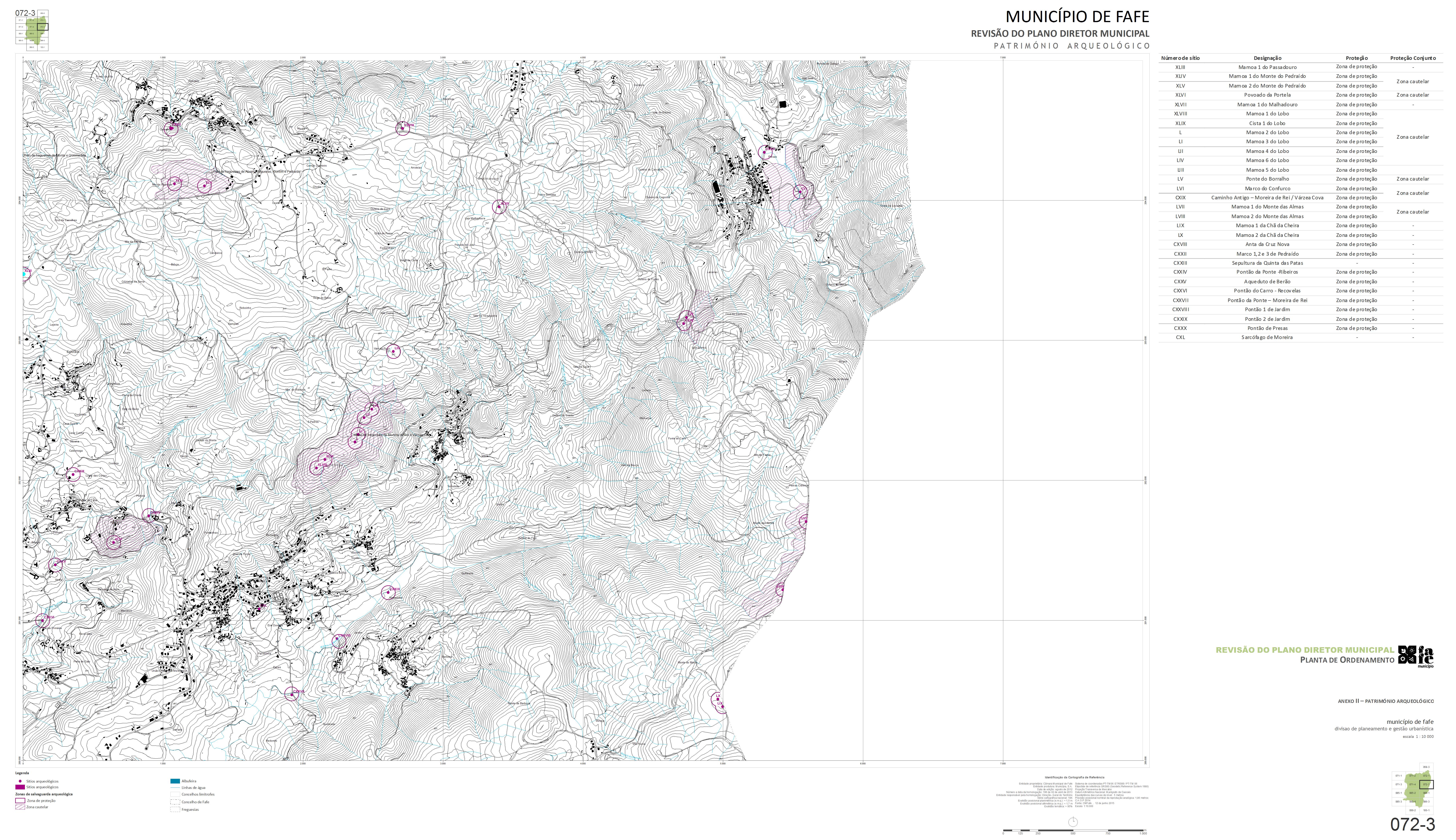Click 'Zonas de salvaguarda arqueológica' legend heading

click(44, 794)
